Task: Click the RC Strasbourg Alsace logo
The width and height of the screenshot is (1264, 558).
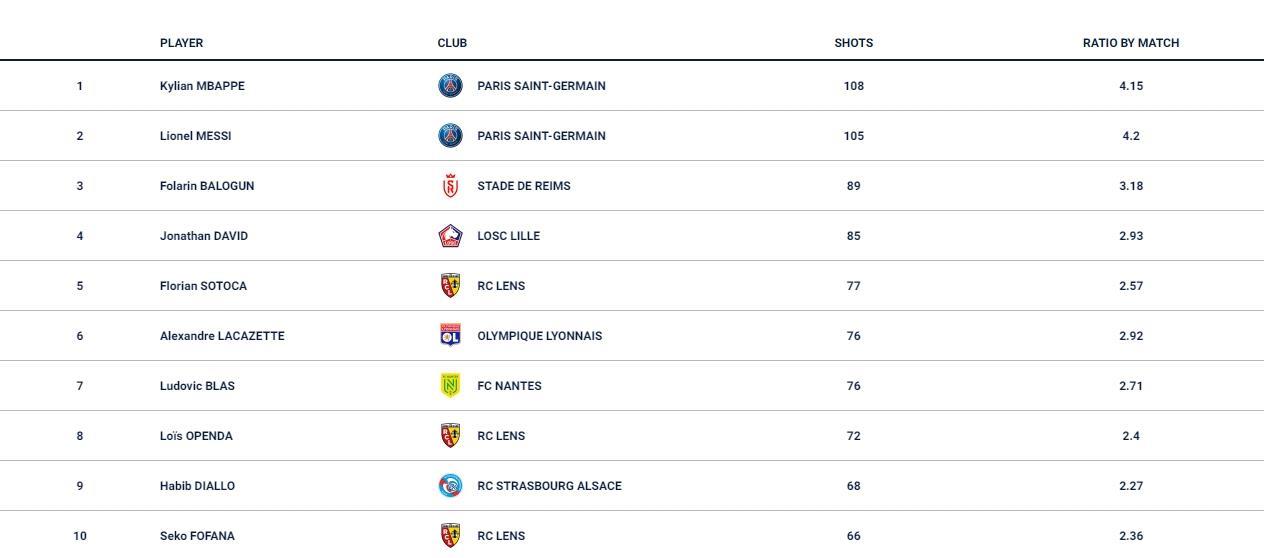Action: click(450, 486)
